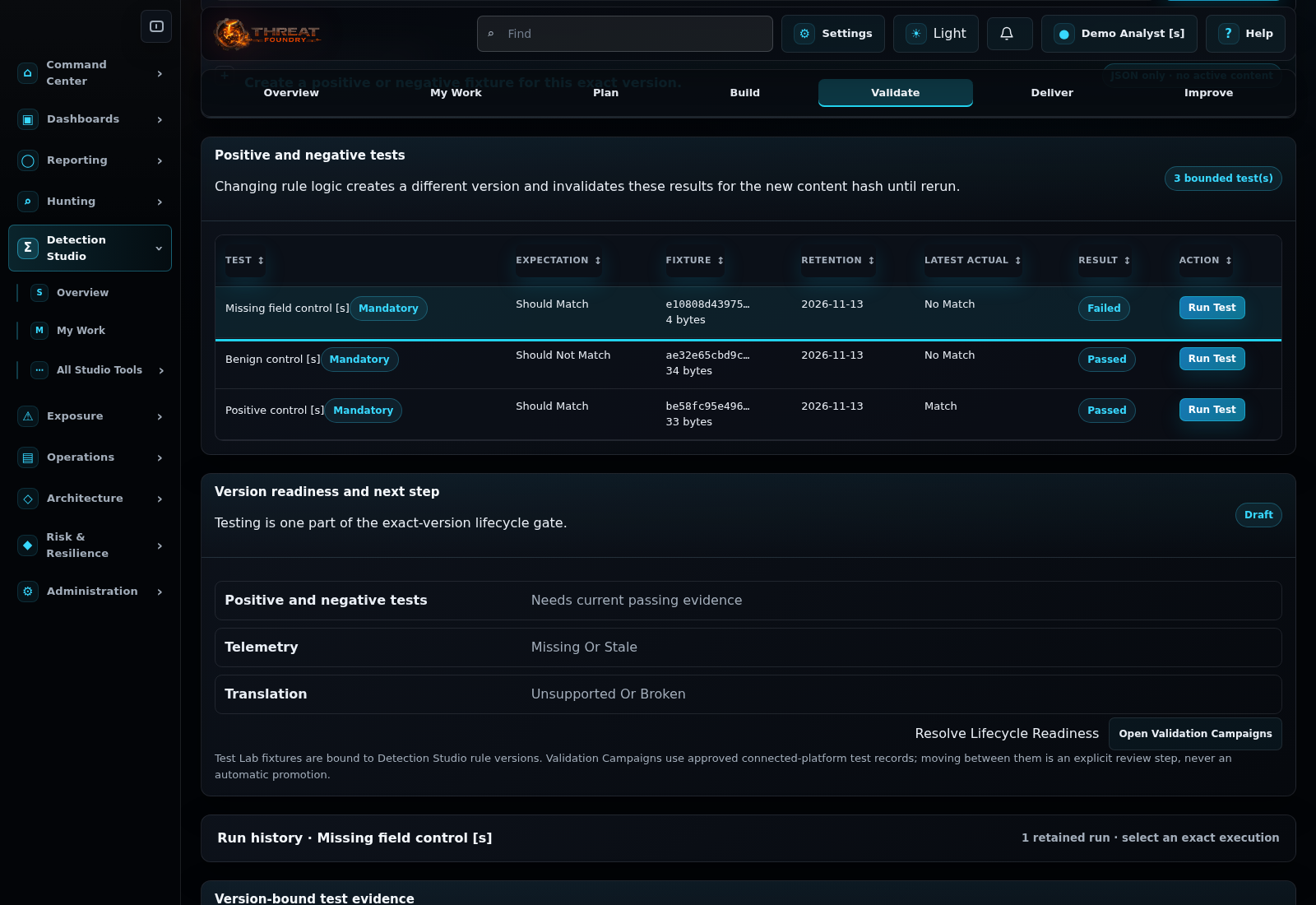Click the Draft status badge
The height and width of the screenshot is (905, 1316).
tap(1258, 515)
